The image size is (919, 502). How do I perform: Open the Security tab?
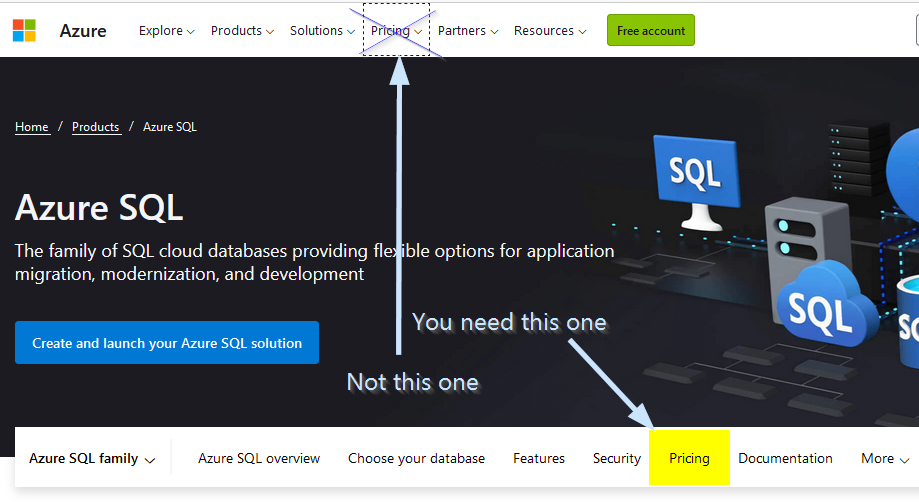[617, 459]
